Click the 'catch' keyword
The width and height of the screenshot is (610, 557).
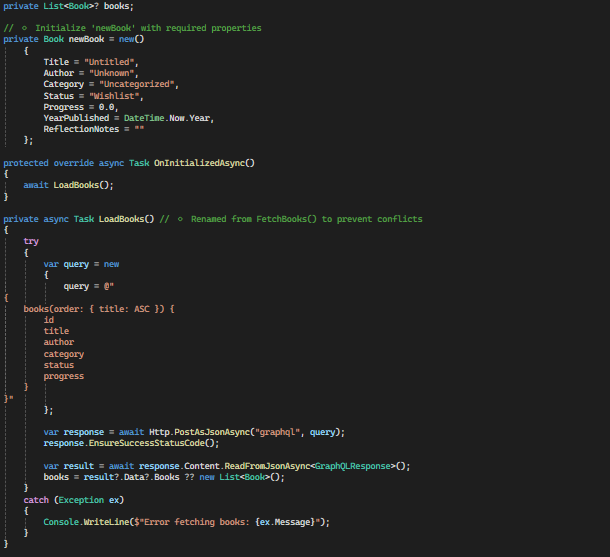click(36, 500)
